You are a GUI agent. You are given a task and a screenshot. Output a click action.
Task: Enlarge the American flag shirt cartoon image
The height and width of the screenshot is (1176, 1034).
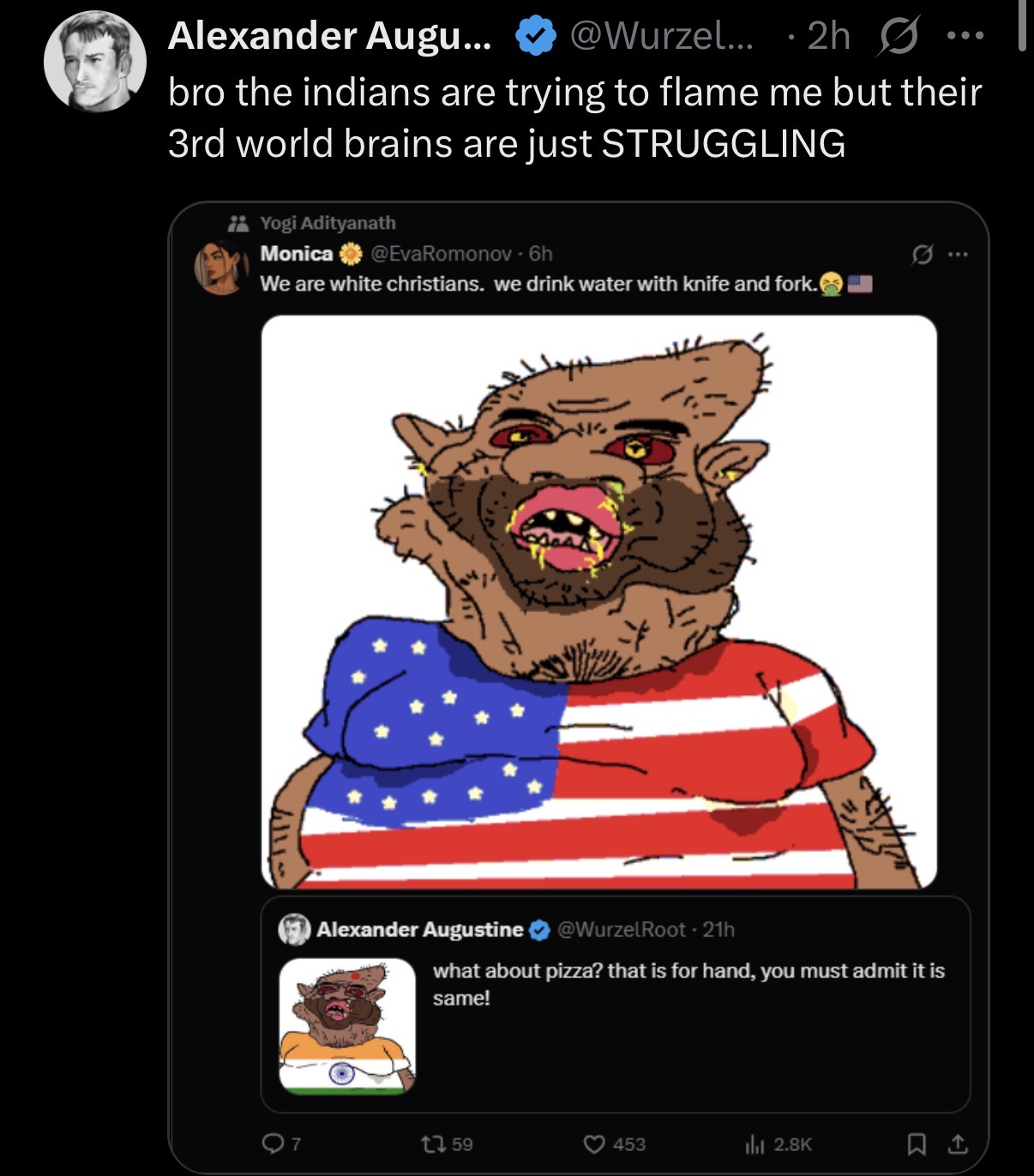(x=598, y=602)
